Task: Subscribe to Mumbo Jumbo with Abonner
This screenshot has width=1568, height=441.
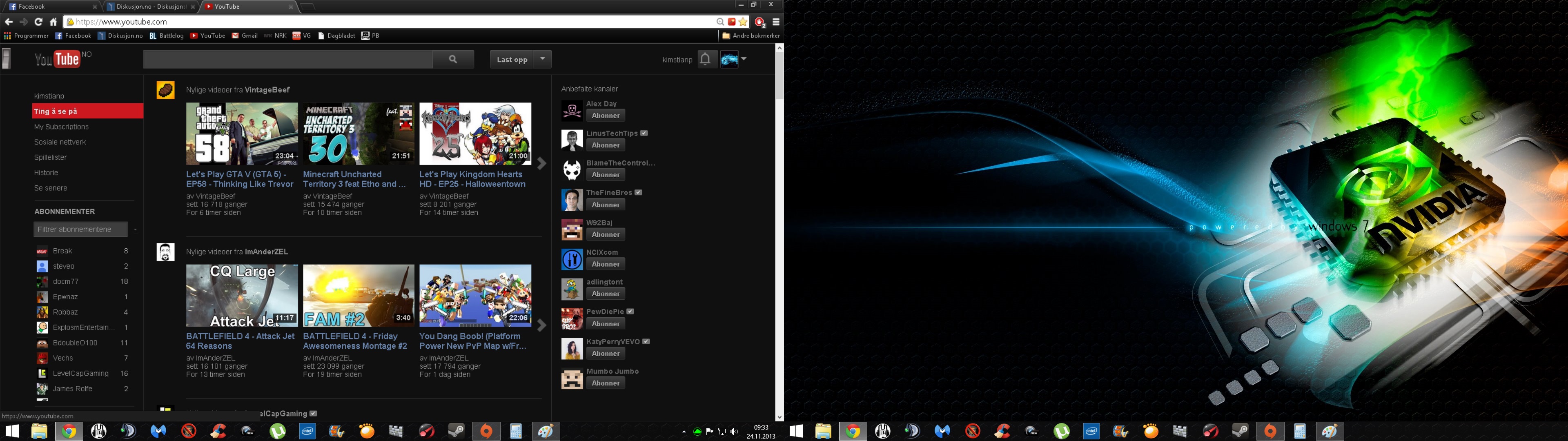Action: 606,383
